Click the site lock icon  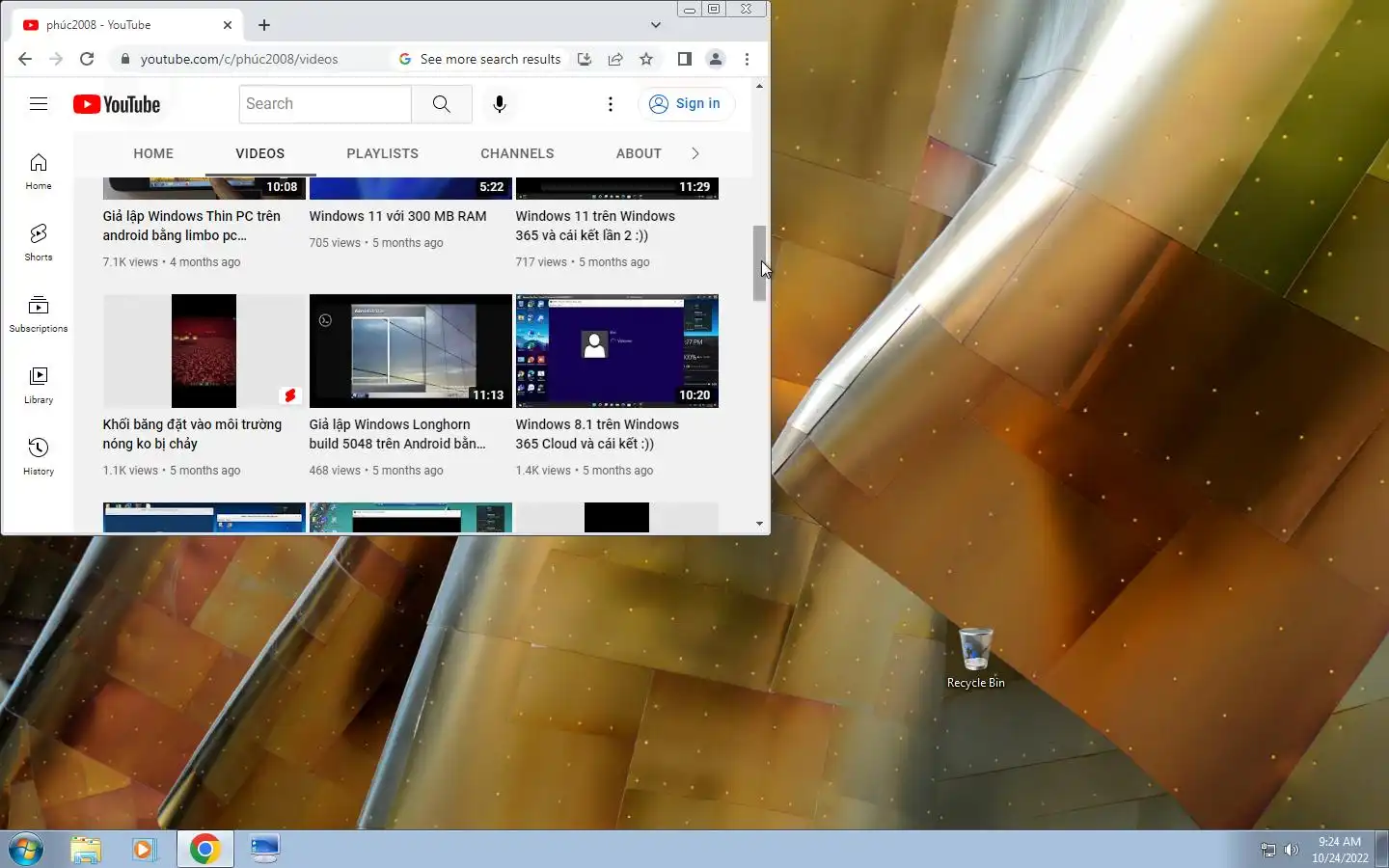click(x=125, y=59)
